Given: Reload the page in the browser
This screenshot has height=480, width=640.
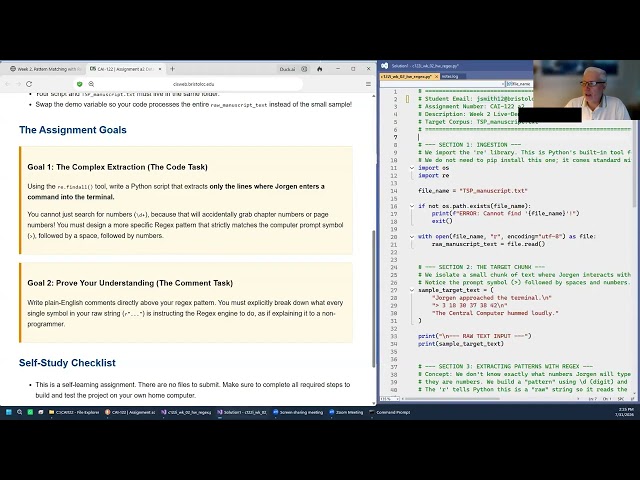Looking at the screenshot, I should (29, 84).
